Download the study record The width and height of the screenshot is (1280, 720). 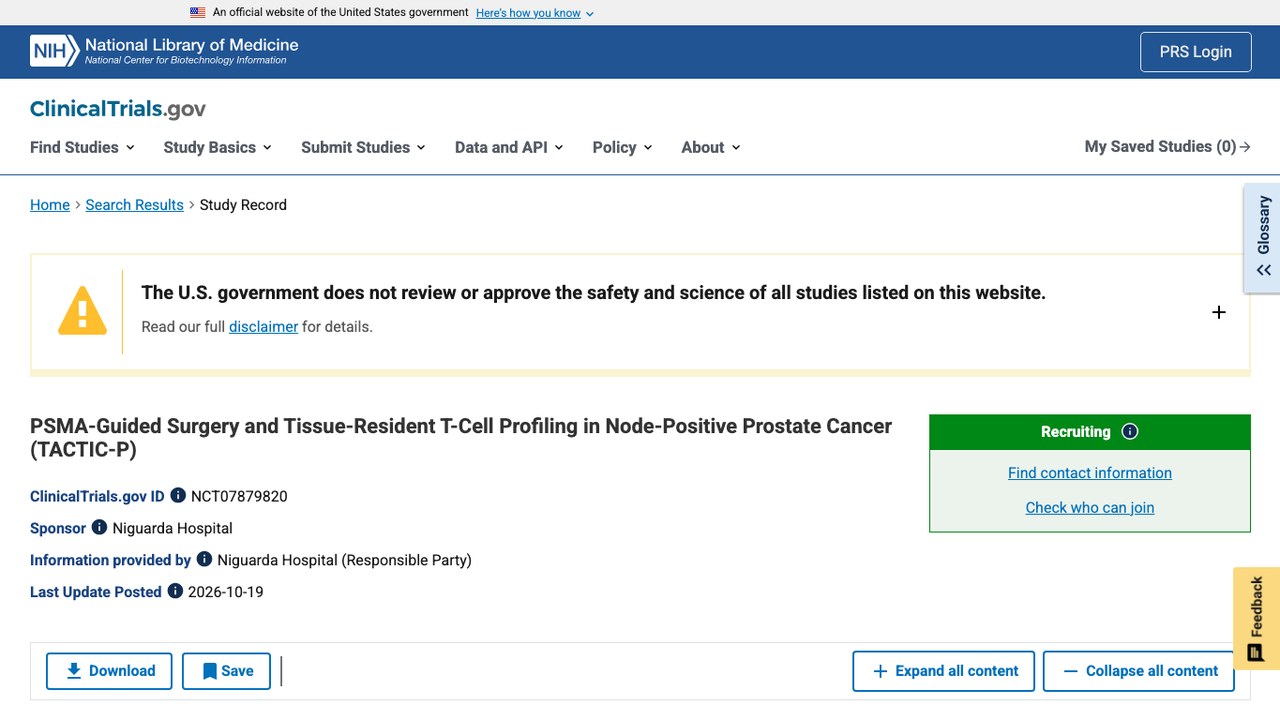click(109, 671)
